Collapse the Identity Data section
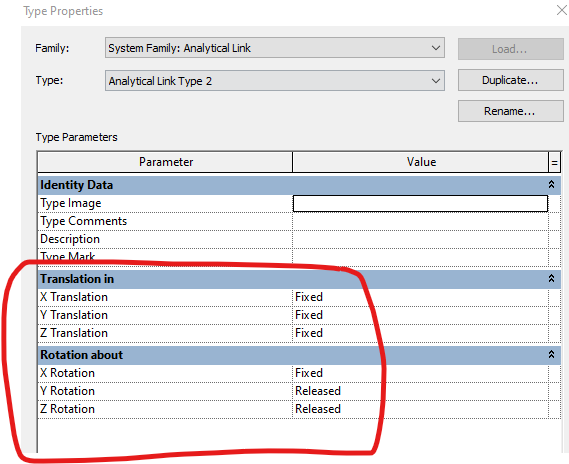The height and width of the screenshot is (464, 569). 551,185
